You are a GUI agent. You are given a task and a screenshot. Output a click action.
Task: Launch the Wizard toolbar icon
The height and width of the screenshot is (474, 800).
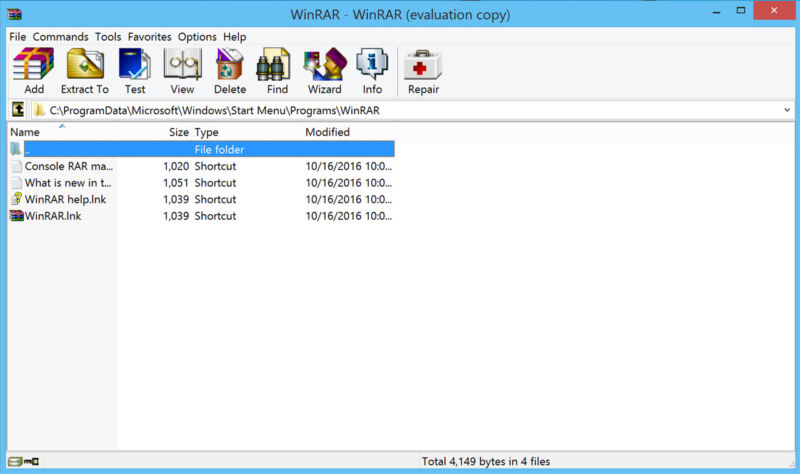tap(325, 64)
